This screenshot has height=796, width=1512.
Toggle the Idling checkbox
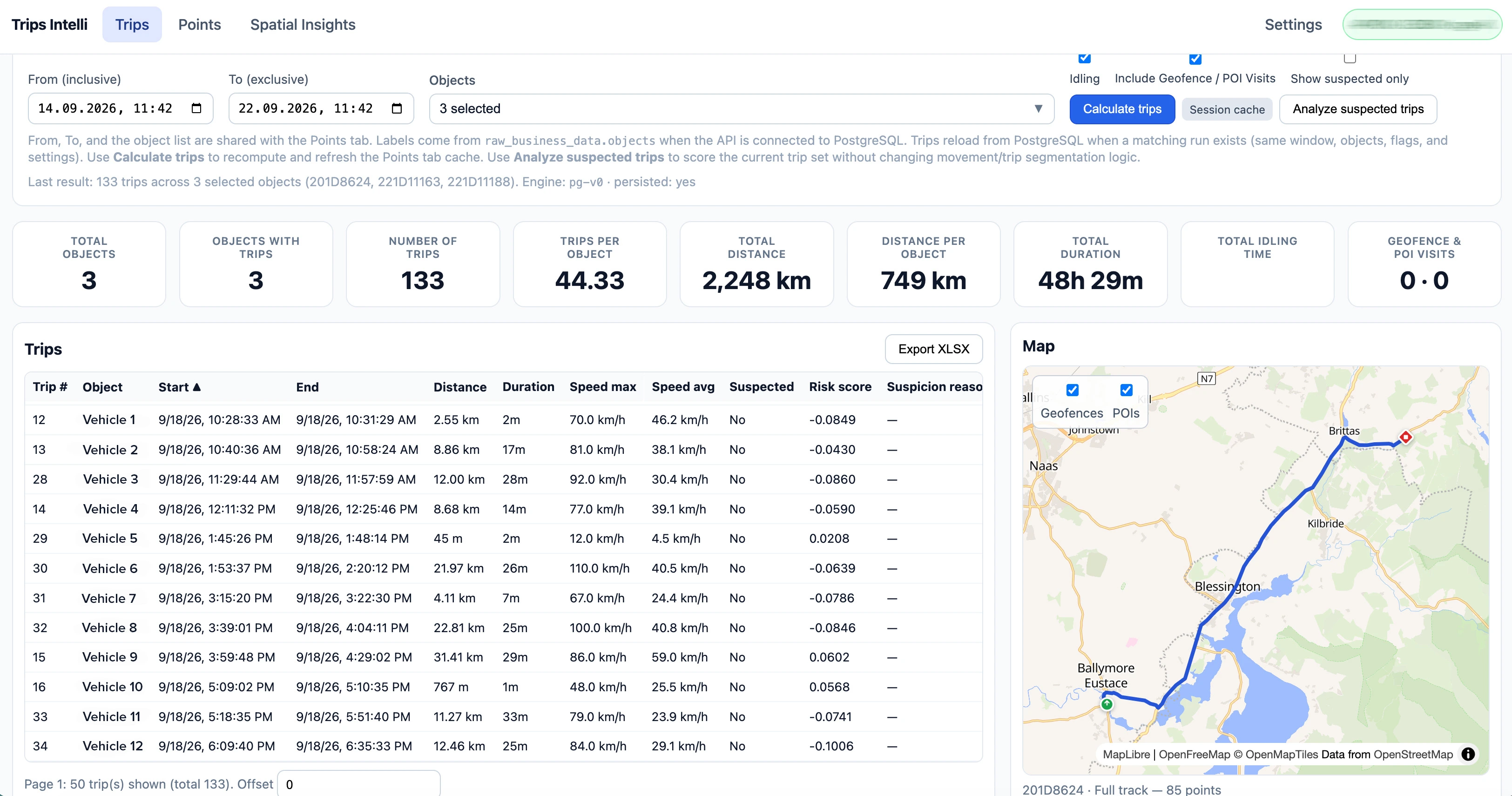coord(1084,58)
